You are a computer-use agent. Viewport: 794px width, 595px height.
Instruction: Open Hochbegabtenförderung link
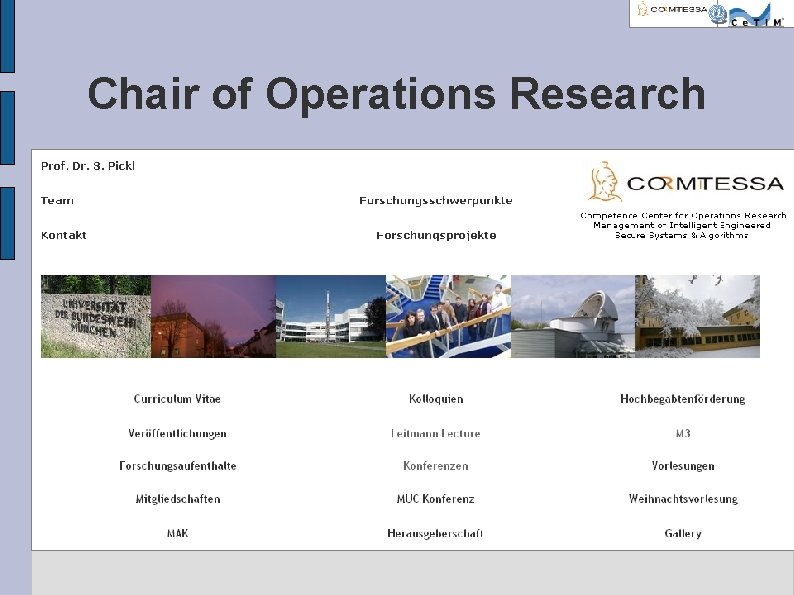click(683, 399)
